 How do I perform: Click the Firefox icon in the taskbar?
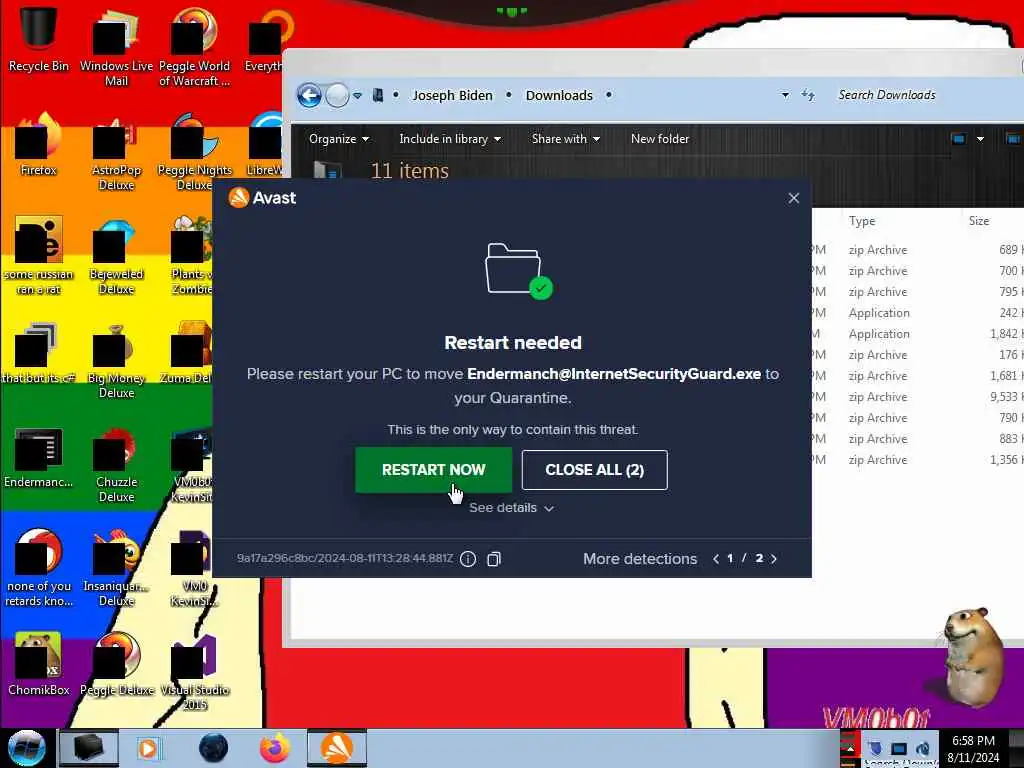click(x=275, y=748)
